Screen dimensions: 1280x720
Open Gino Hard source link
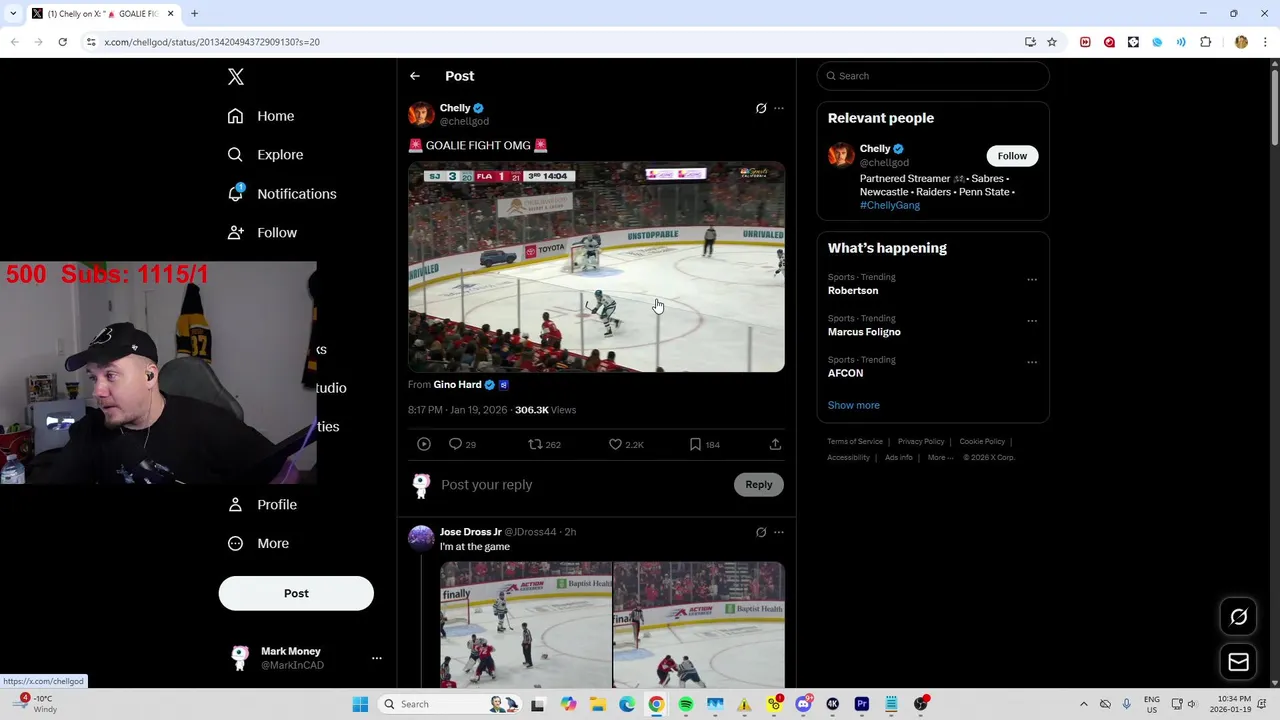(x=458, y=384)
